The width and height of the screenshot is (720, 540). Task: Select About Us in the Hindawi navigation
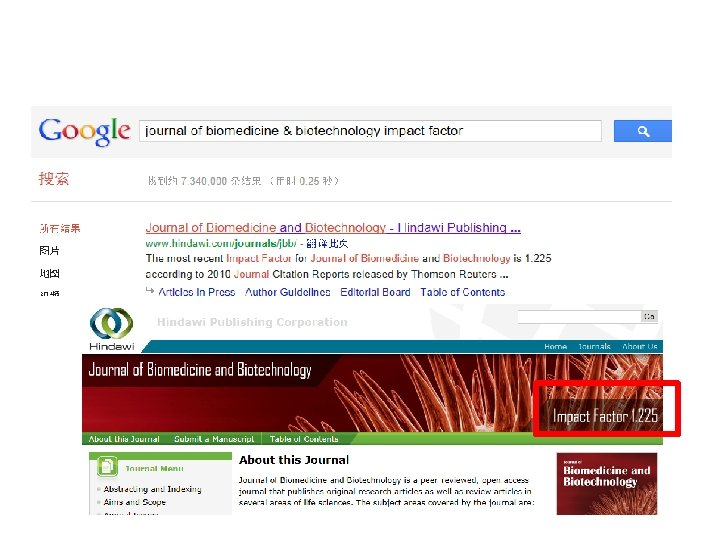640,347
